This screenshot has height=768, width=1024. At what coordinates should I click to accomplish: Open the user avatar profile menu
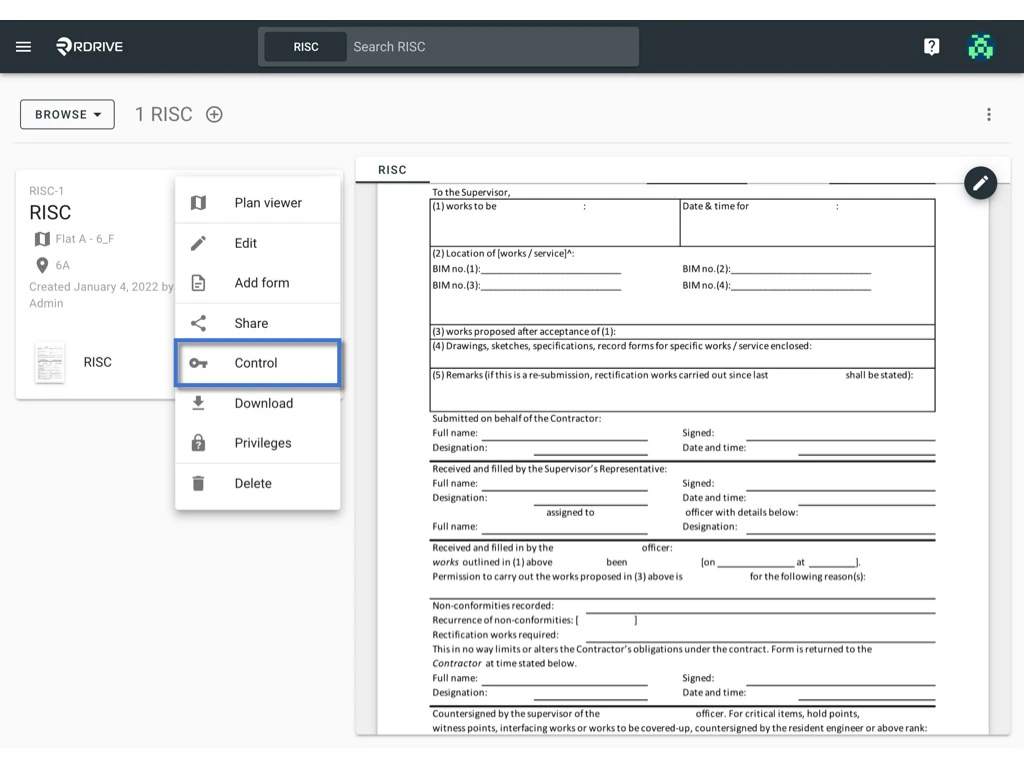[981, 47]
